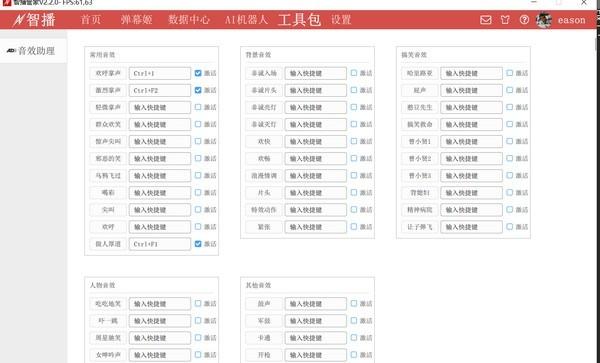Click the 紧张 sound button
This screenshot has width=600, height=363.
pos(264,227)
